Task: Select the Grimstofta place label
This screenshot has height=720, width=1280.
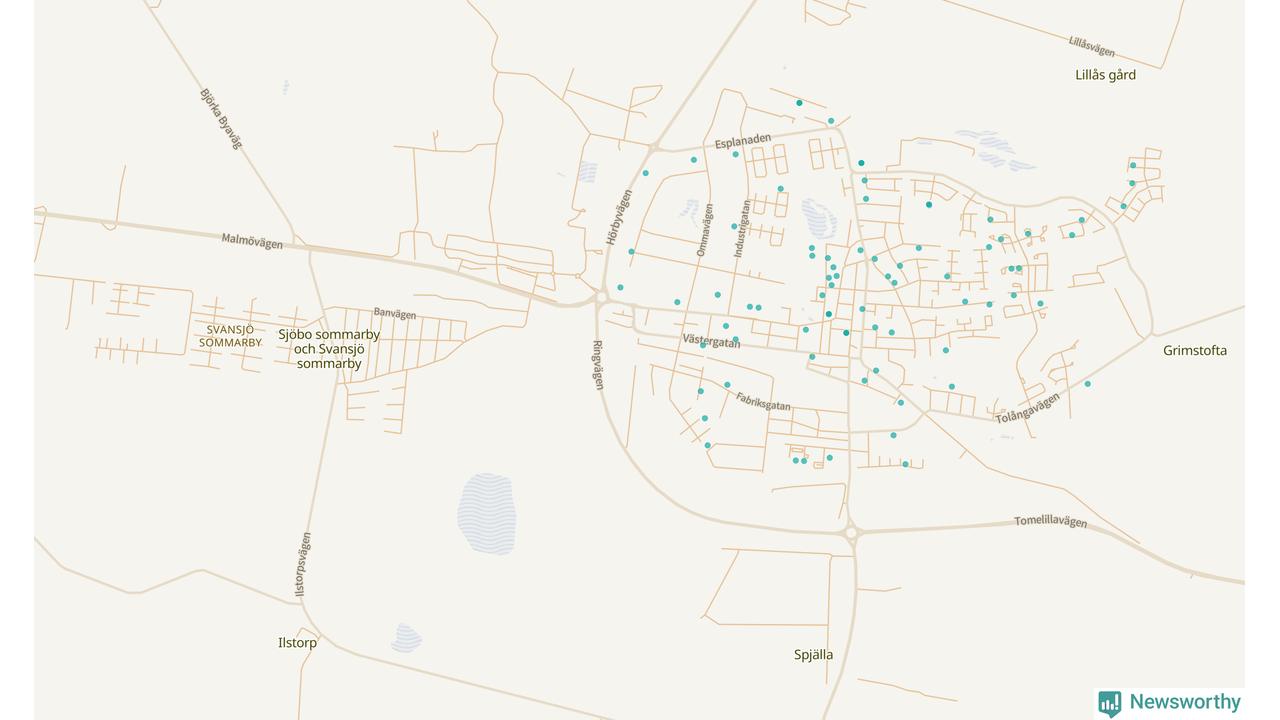Action: click(1194, 351)
